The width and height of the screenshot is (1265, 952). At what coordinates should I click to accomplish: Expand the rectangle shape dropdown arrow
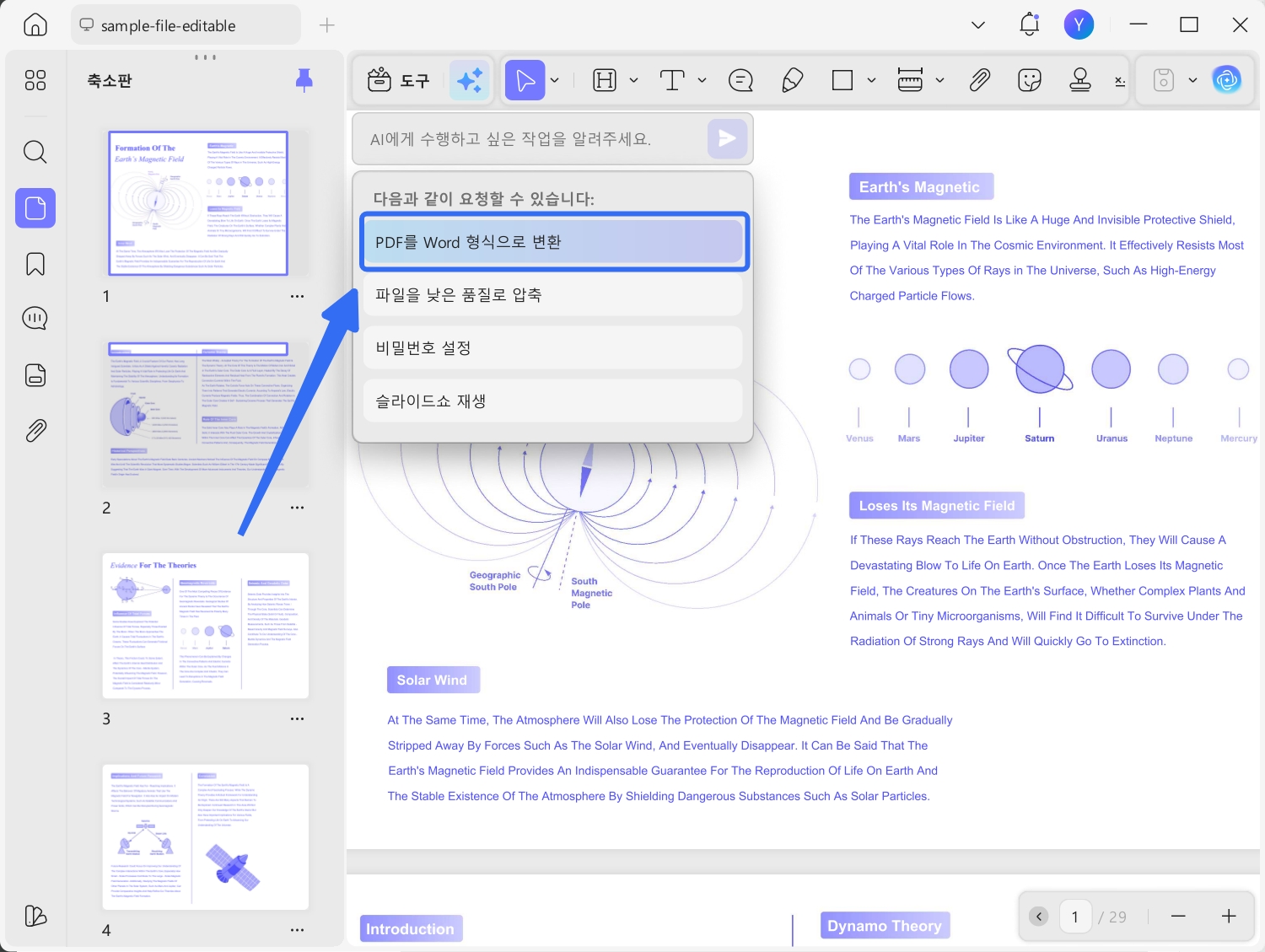pos(871,80)
